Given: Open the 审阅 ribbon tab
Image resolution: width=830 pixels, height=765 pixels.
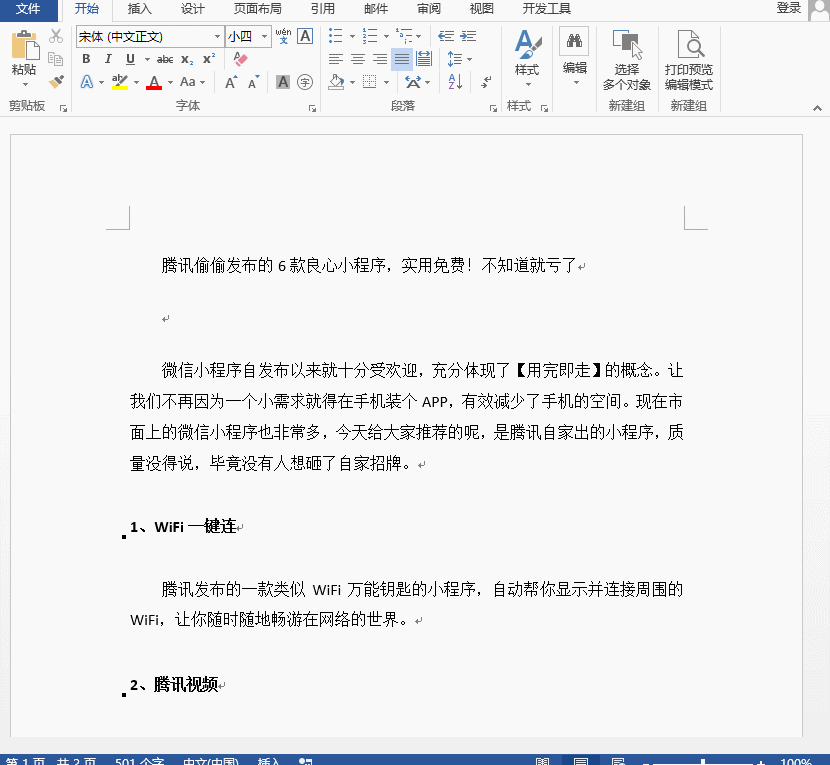Looking at the screenshot, I should (429, 10).
